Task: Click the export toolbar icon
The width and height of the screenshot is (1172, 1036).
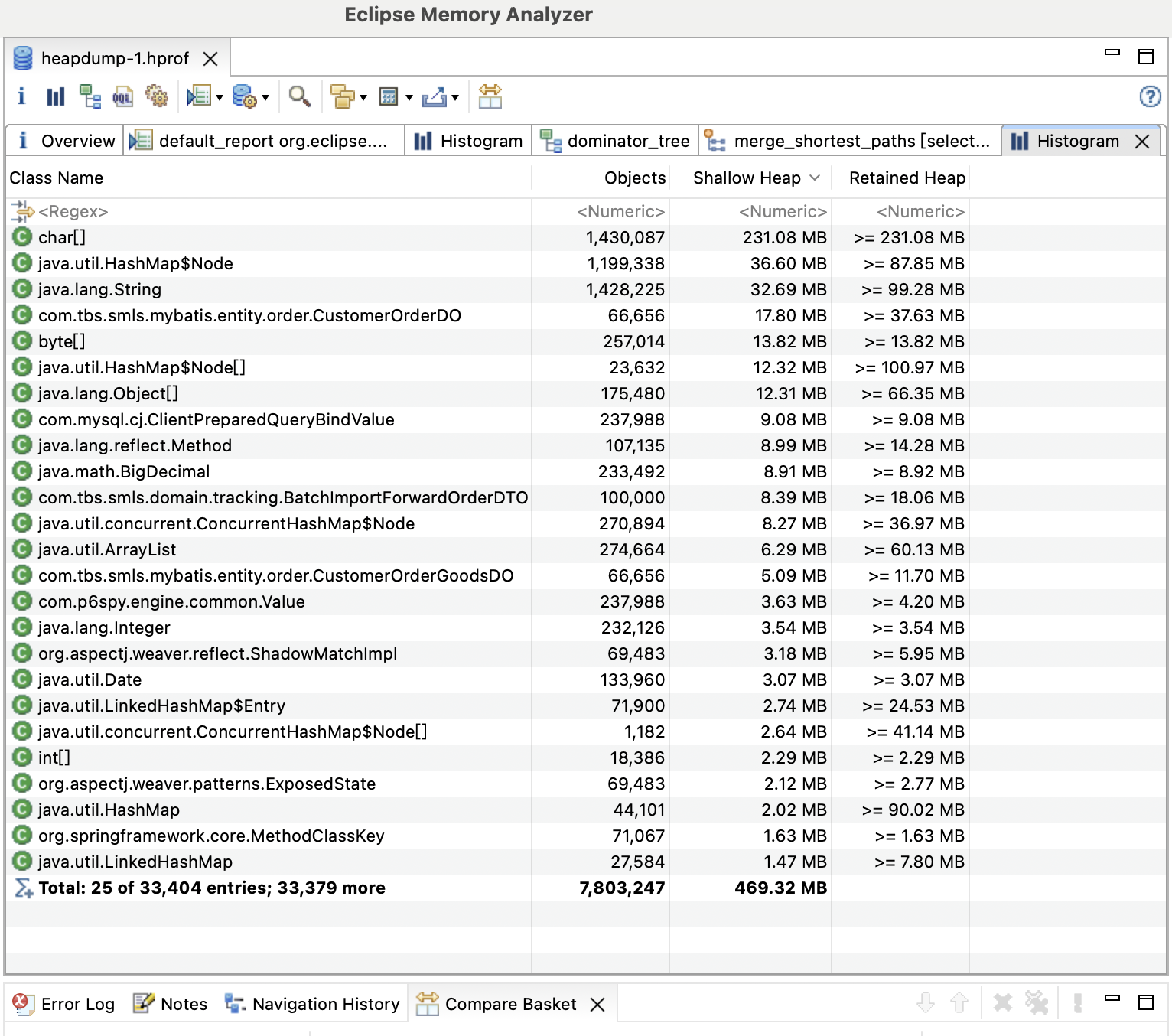Action: point(434,96)
